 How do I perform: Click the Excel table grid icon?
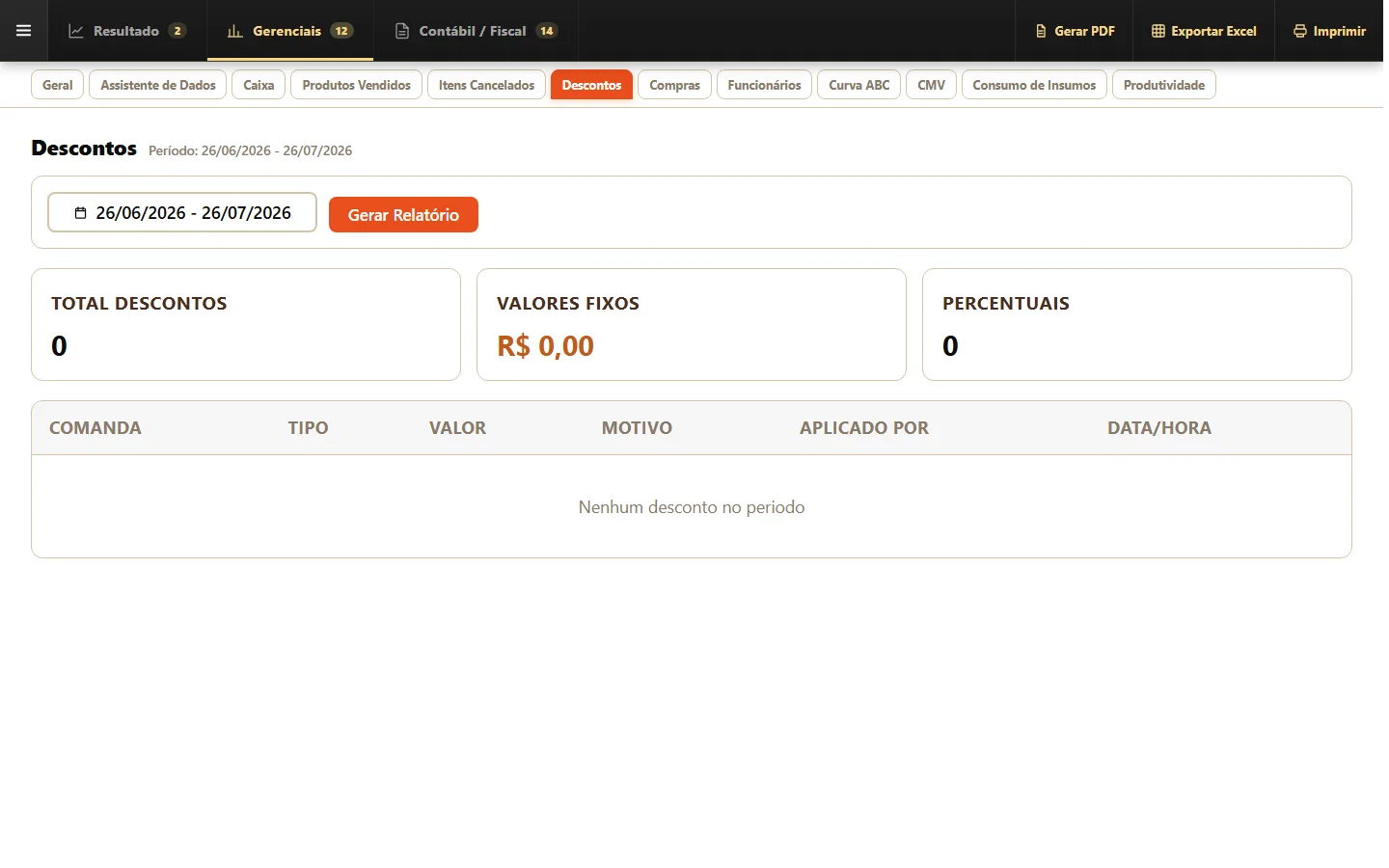[1158, 31]
